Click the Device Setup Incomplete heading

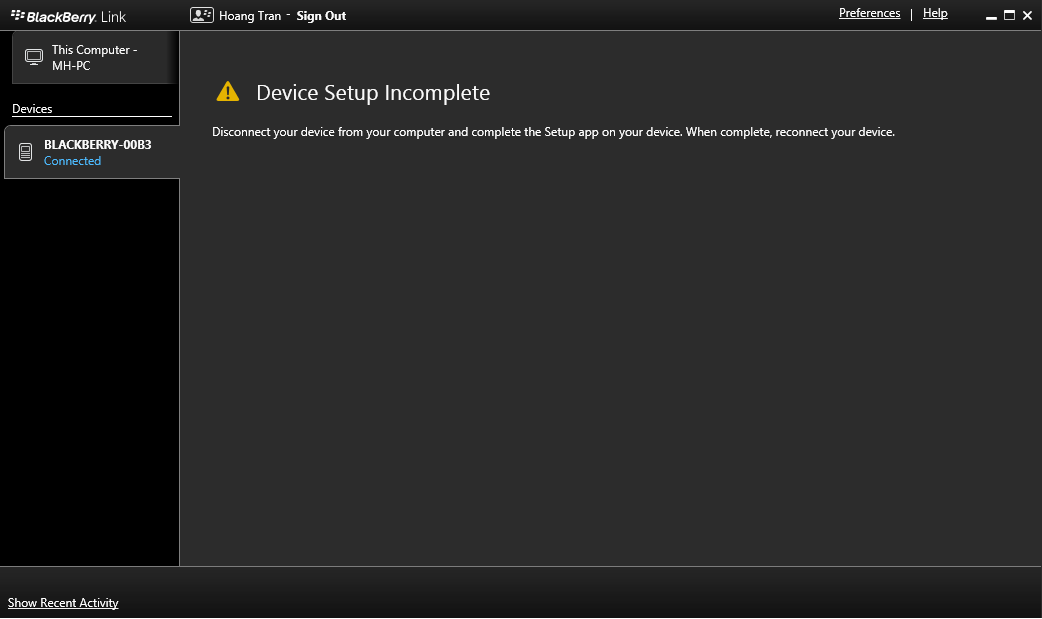[373, 92]
